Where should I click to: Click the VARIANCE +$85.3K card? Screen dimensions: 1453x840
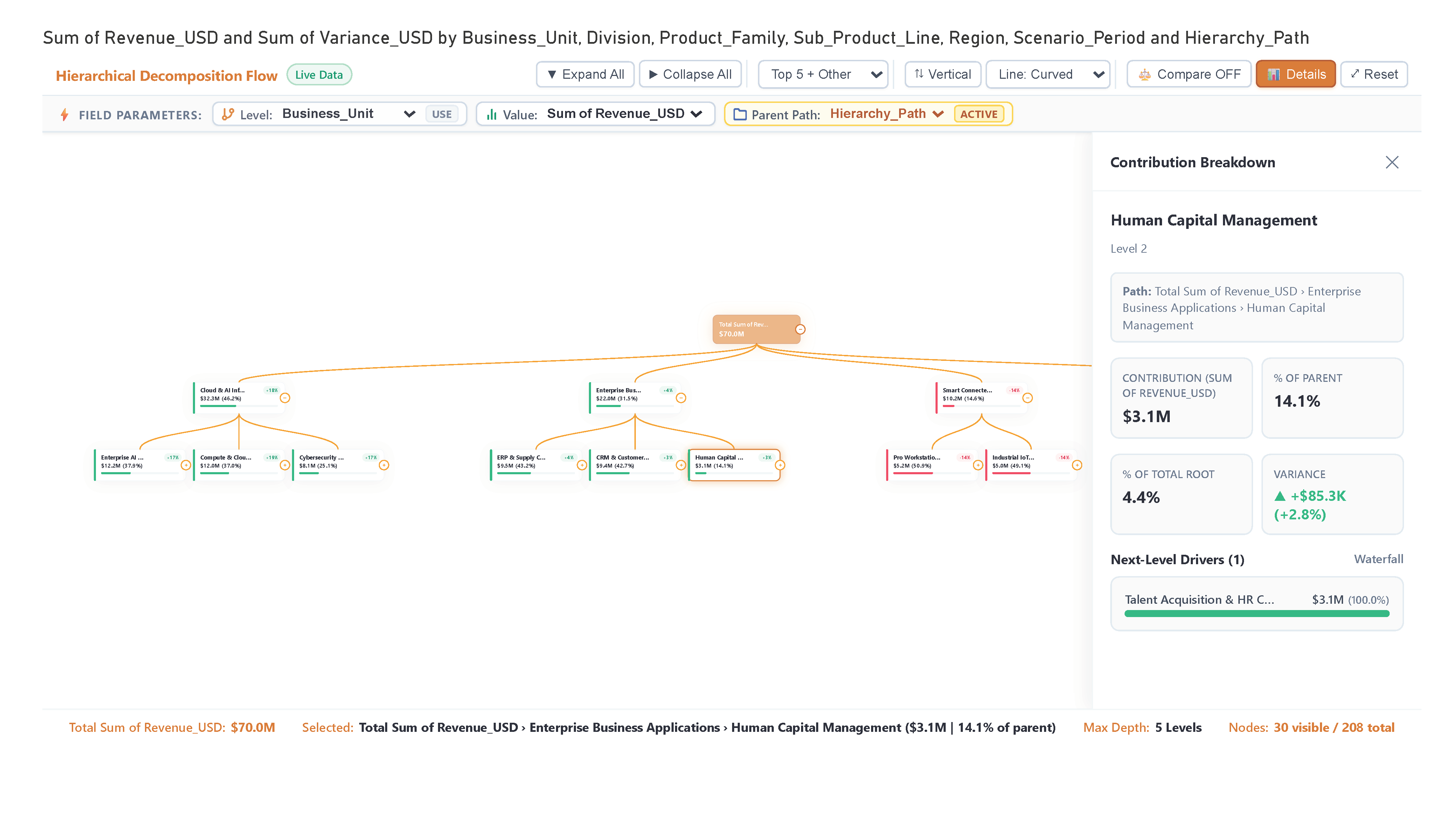pos(1332,494)
